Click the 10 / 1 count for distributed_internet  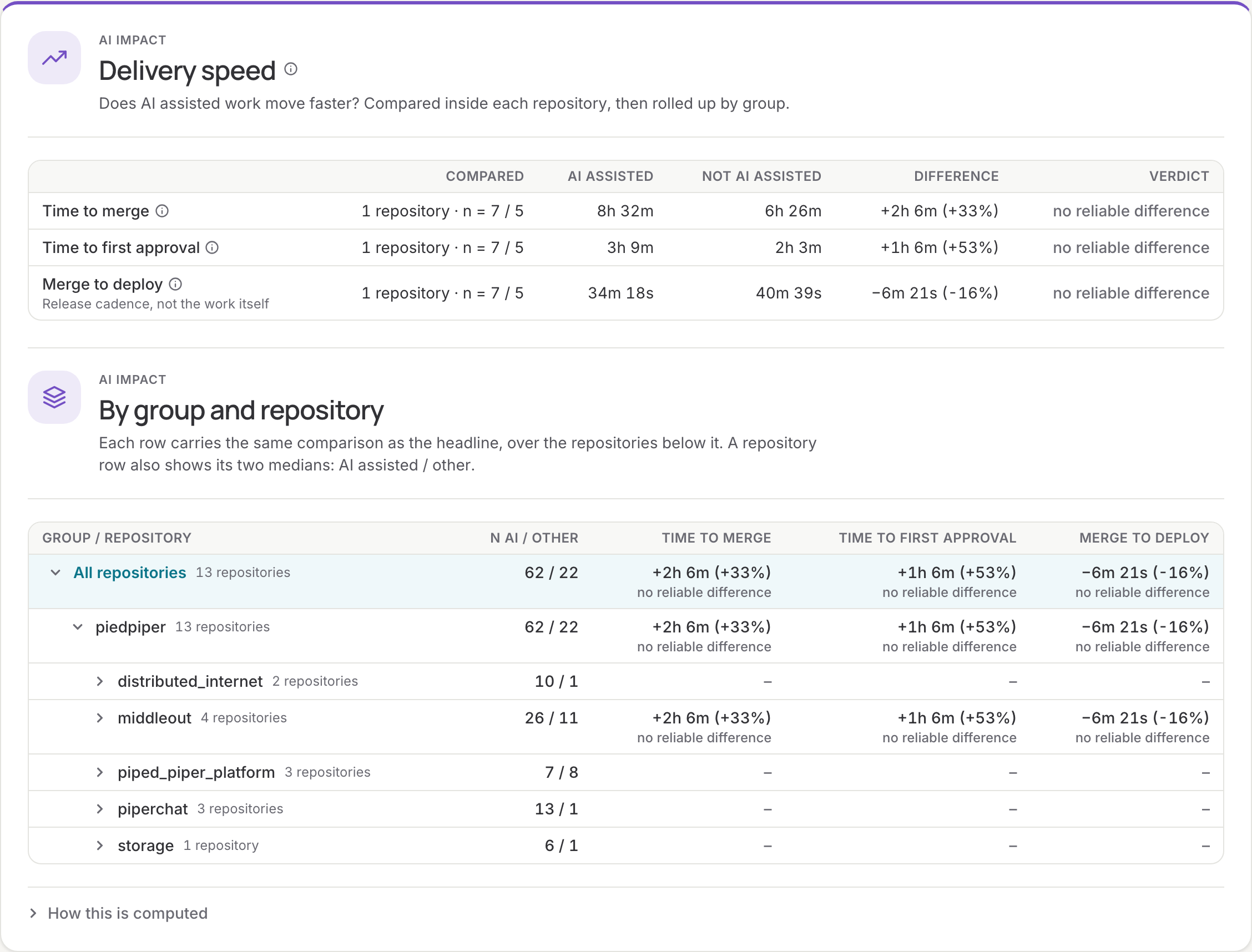557,681
